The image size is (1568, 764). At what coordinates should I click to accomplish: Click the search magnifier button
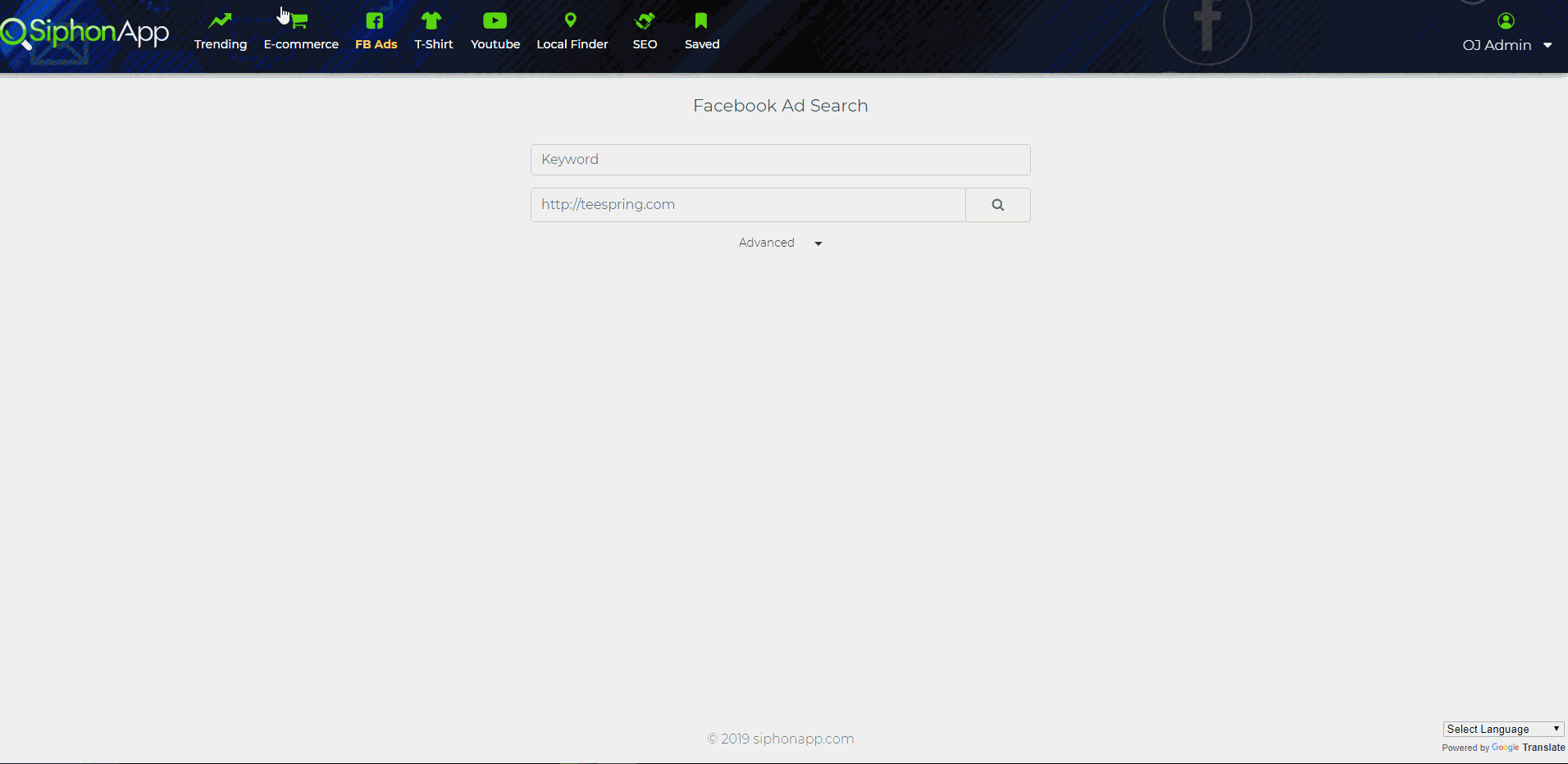pyautogui.click(x=998, y=205)
